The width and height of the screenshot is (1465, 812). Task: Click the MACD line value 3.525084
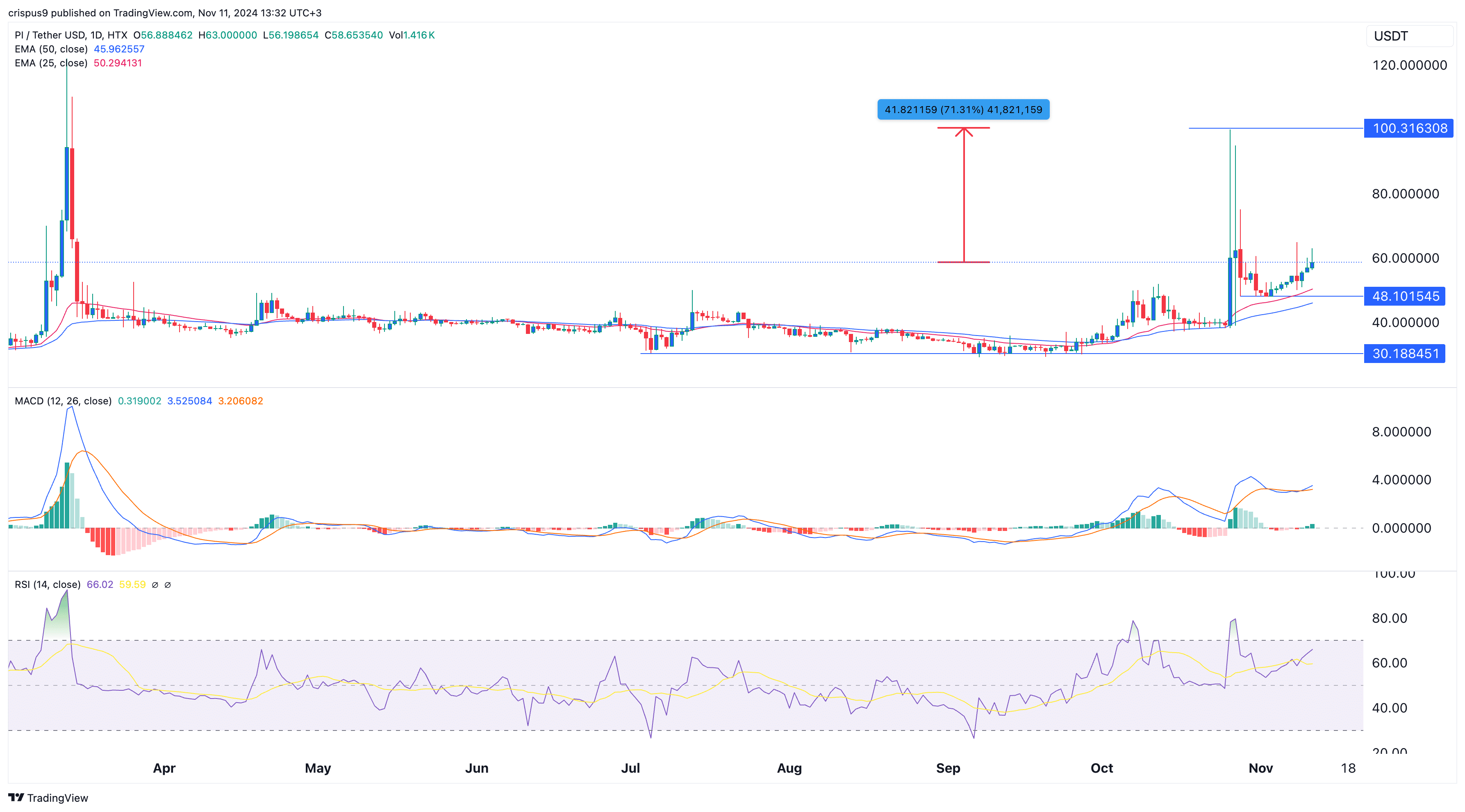pyautogui.click(x=189, y=401)
